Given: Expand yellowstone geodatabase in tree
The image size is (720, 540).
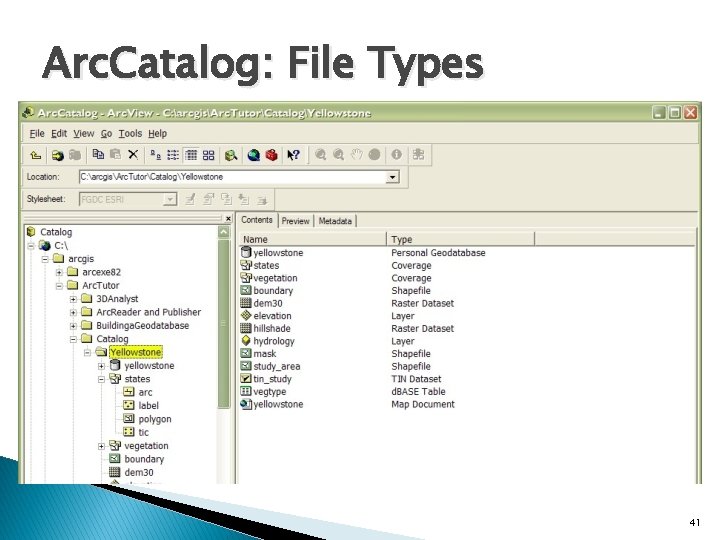Looking at the screenshot, I should [101, 366].
